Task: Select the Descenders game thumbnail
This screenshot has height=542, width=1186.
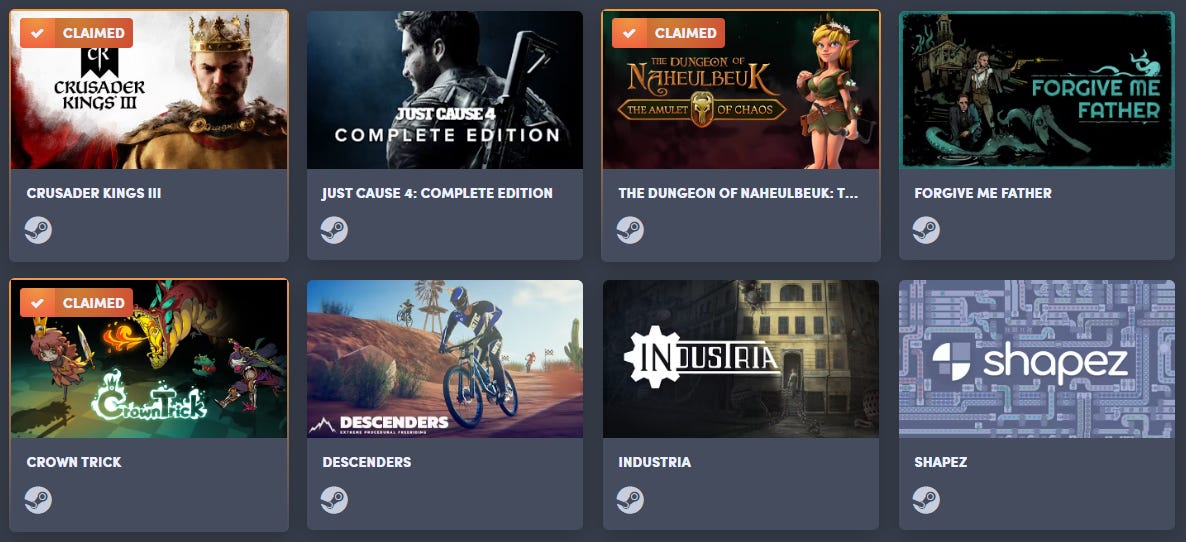Action: tap(445, 359)
